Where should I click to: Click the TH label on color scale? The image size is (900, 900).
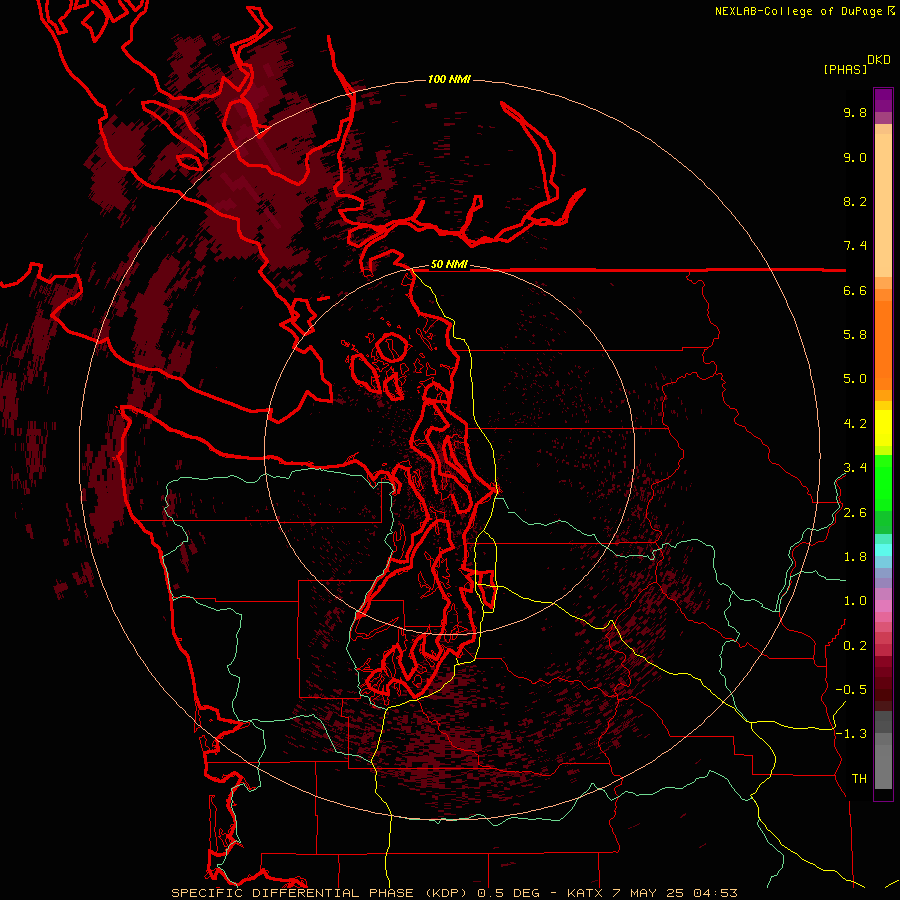pyautogui.click(x=859, y=779)
